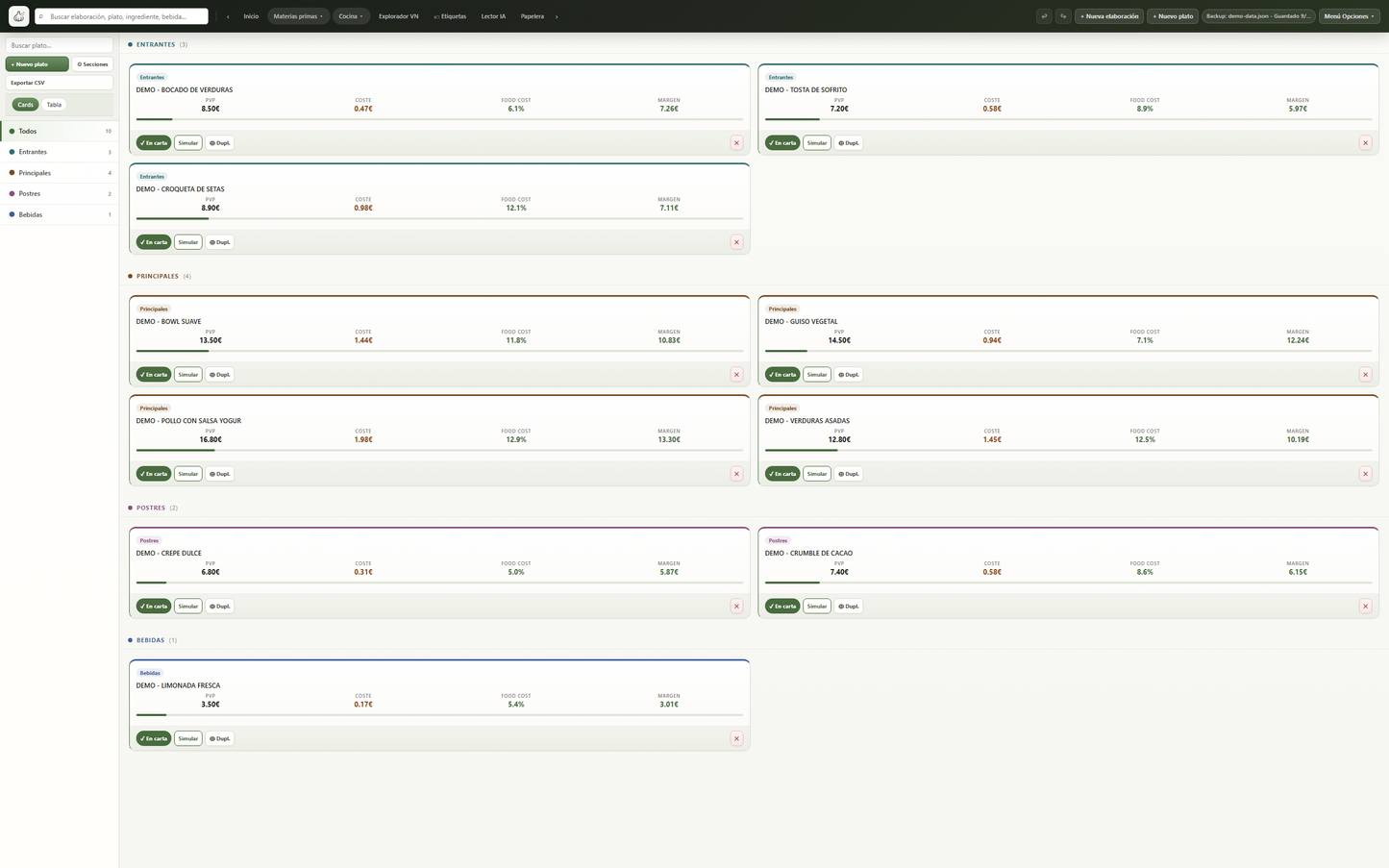Duplicate the Bowl Suave dish

[x=220, y=375]
